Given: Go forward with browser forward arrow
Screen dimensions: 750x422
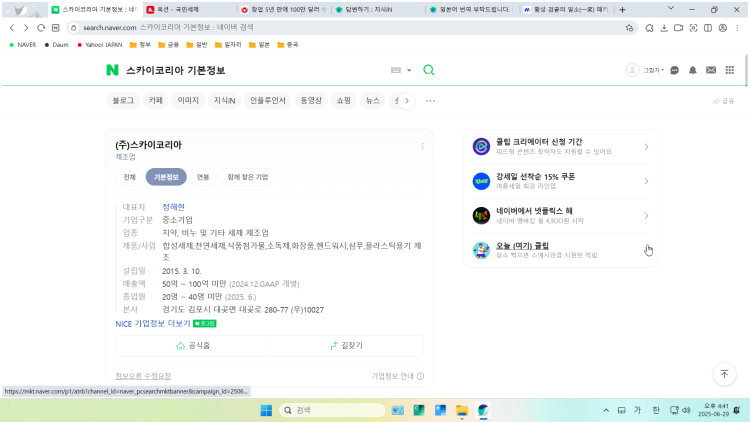Looking at the screenshot, I should click(26, 28).
